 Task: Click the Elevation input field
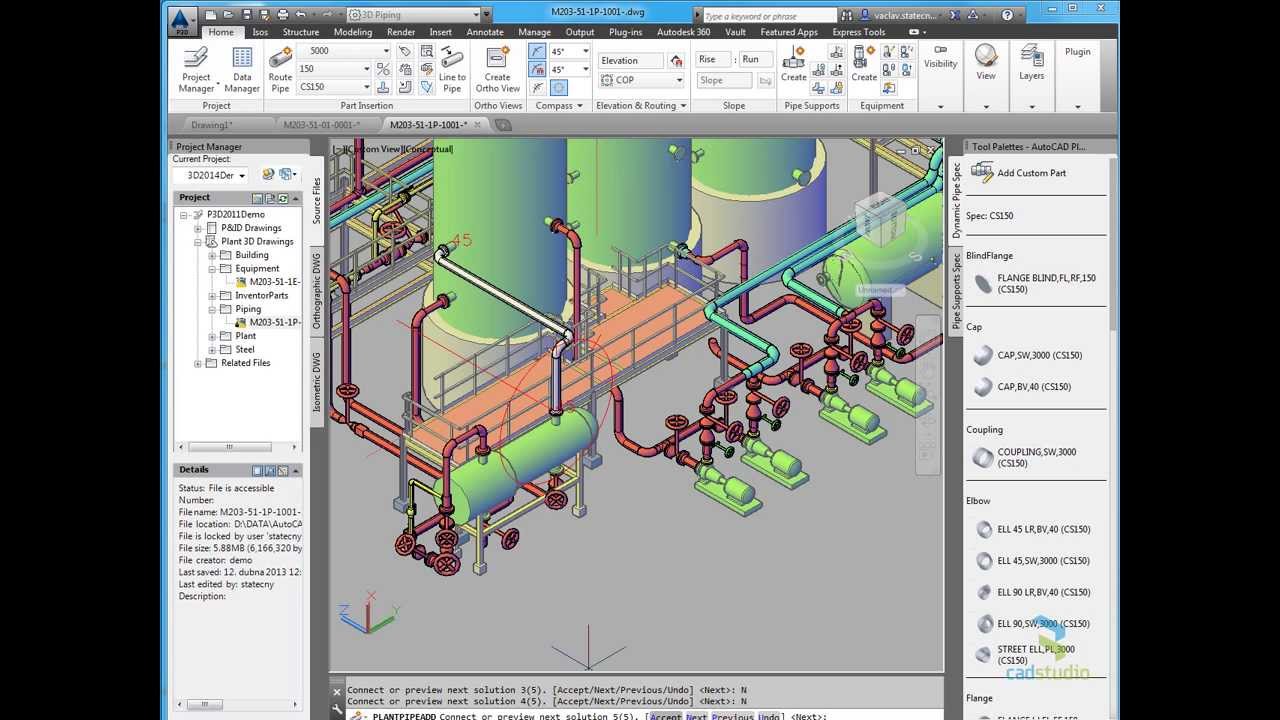(630, 60)
